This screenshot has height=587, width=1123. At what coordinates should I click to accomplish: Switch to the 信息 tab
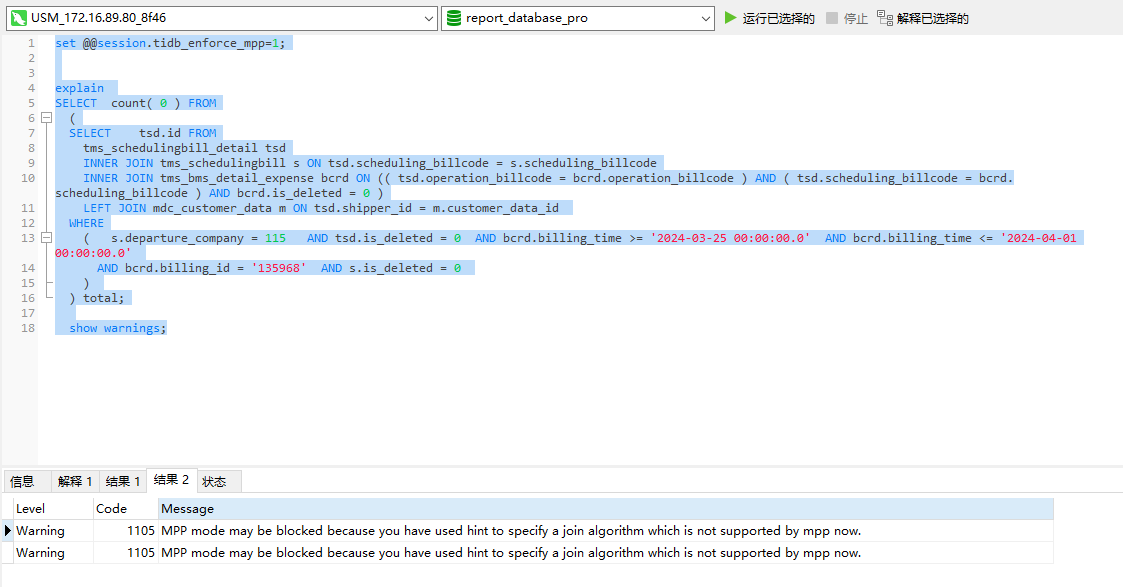pyautogui.click(x=23, y=481)
